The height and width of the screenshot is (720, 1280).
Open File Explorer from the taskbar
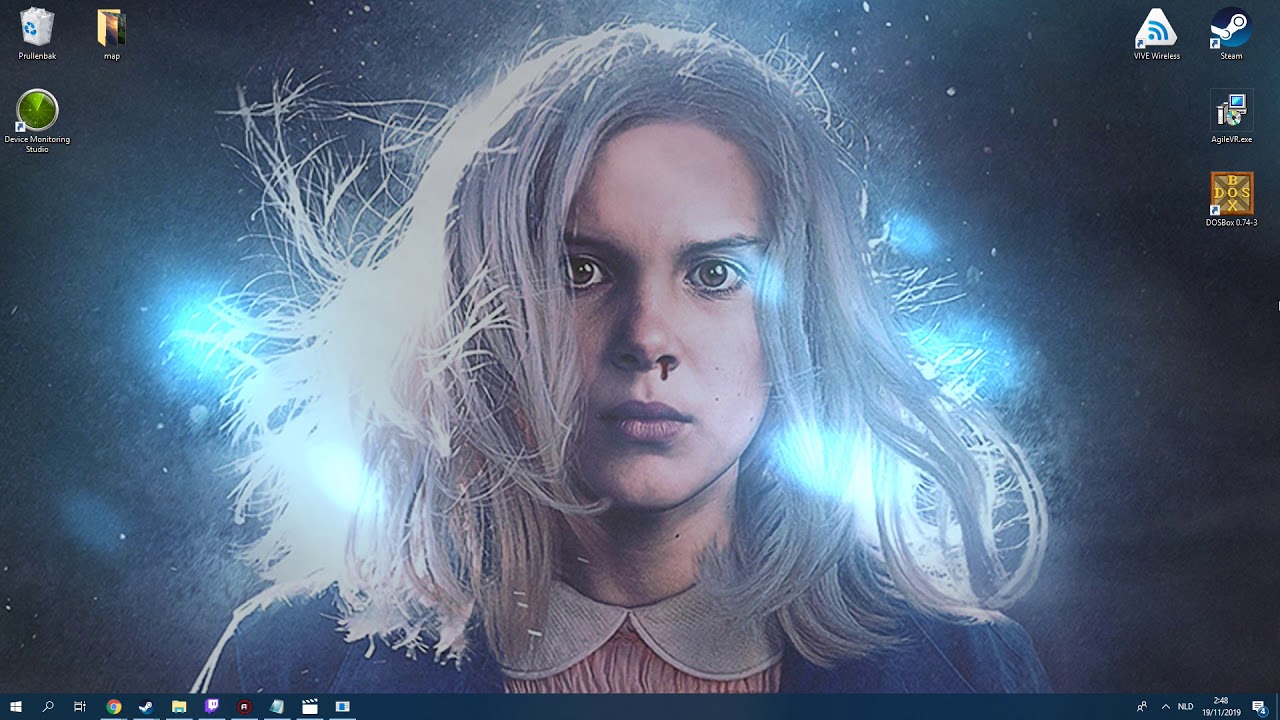pos(179,707)
